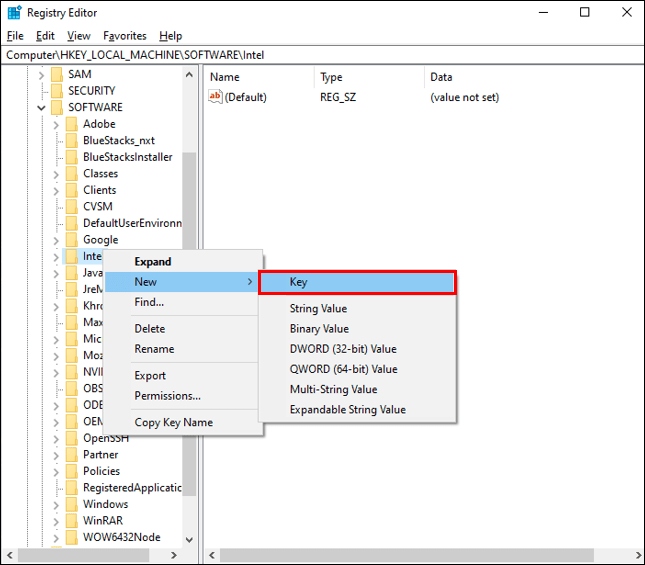Click the Classes folder icon

pos(72,174)
